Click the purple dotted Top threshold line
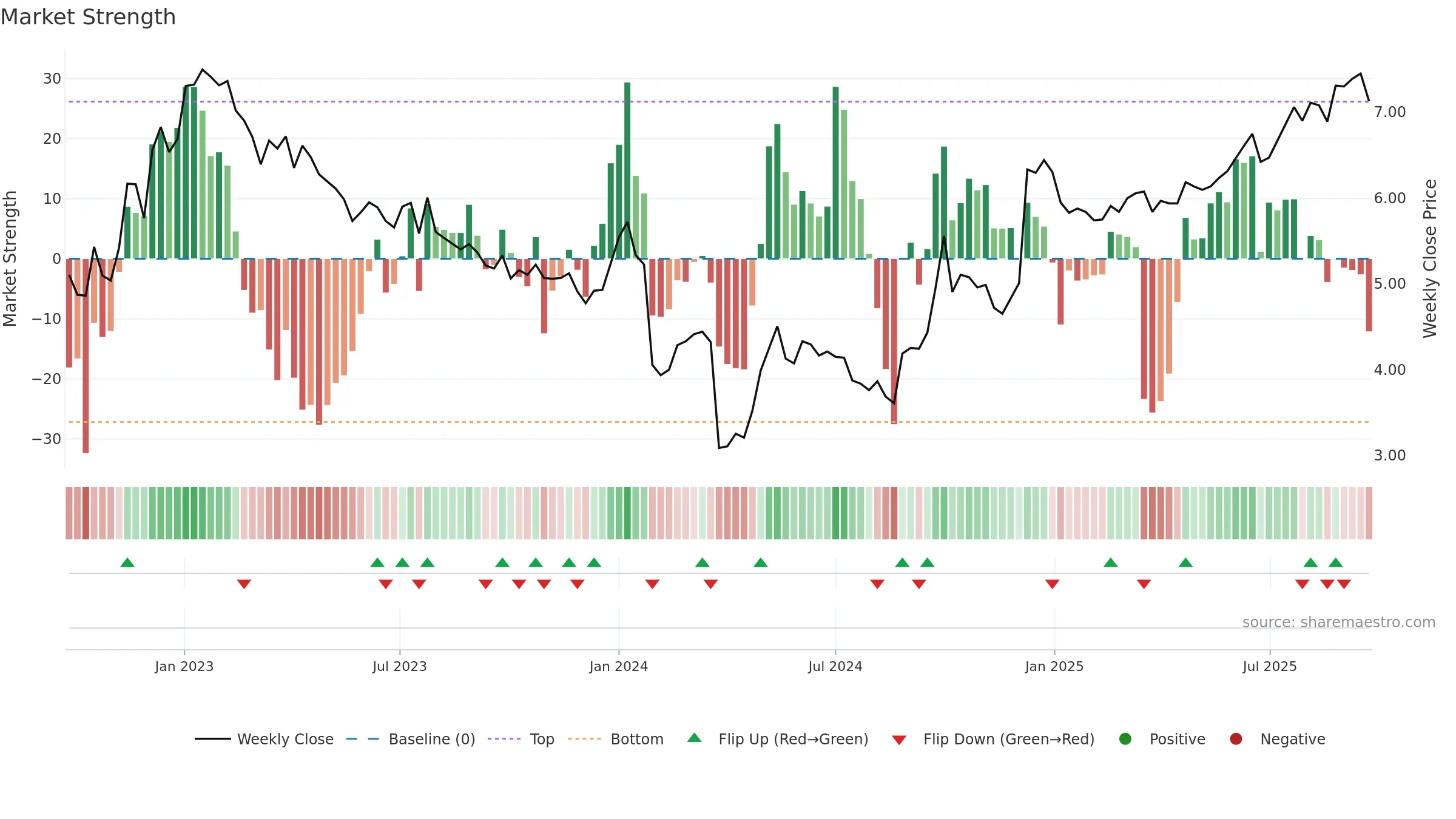 pos(719,101)
